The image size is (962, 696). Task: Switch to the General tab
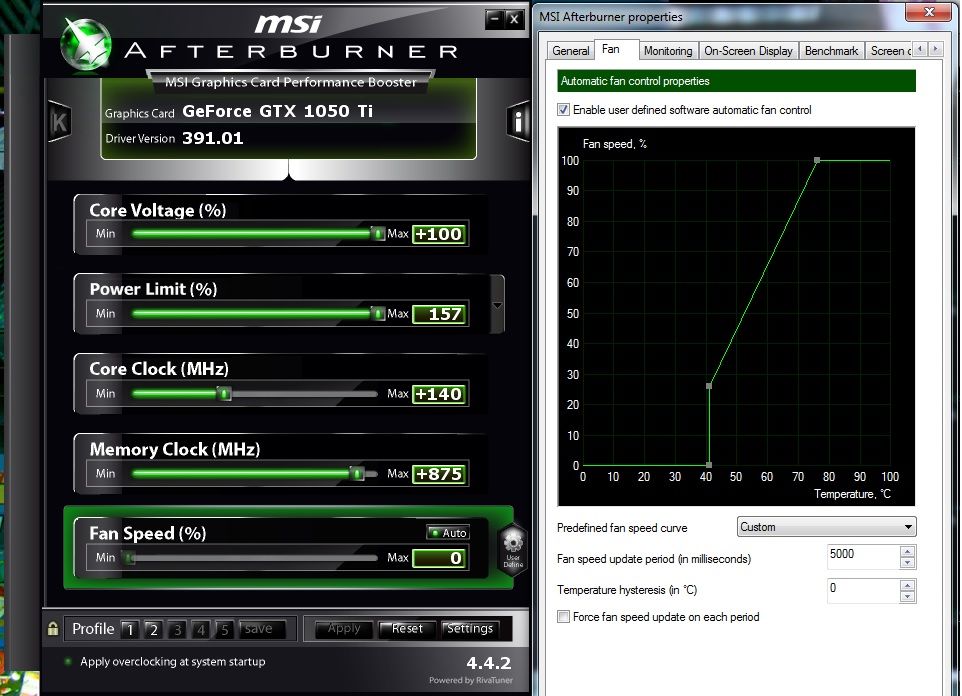pyautogui.click(x=571, y=51)
